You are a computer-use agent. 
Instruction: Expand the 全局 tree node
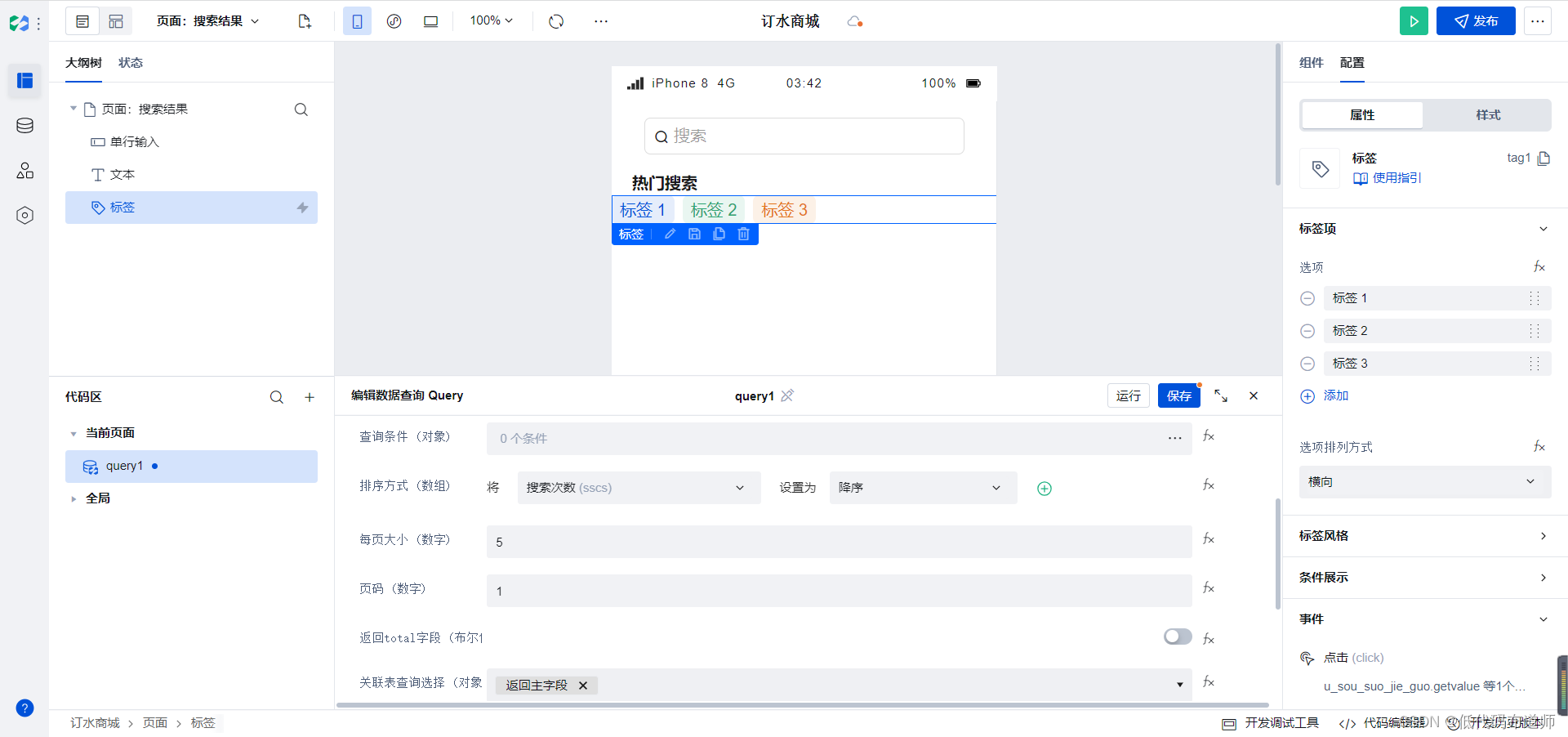point(73,498)
